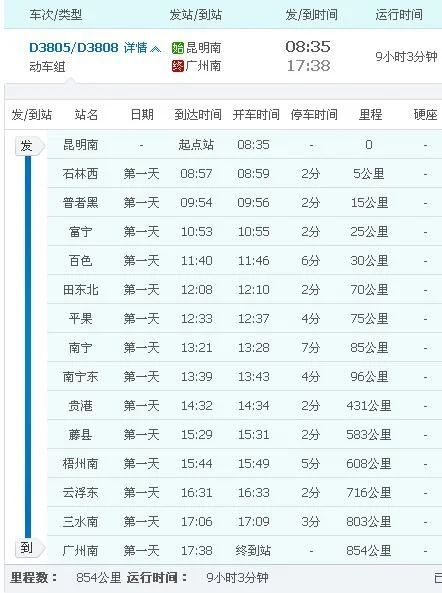Click 南宁 departure time 13:28
This screenshot has width=442, height=593.
[x=253, y=348]
